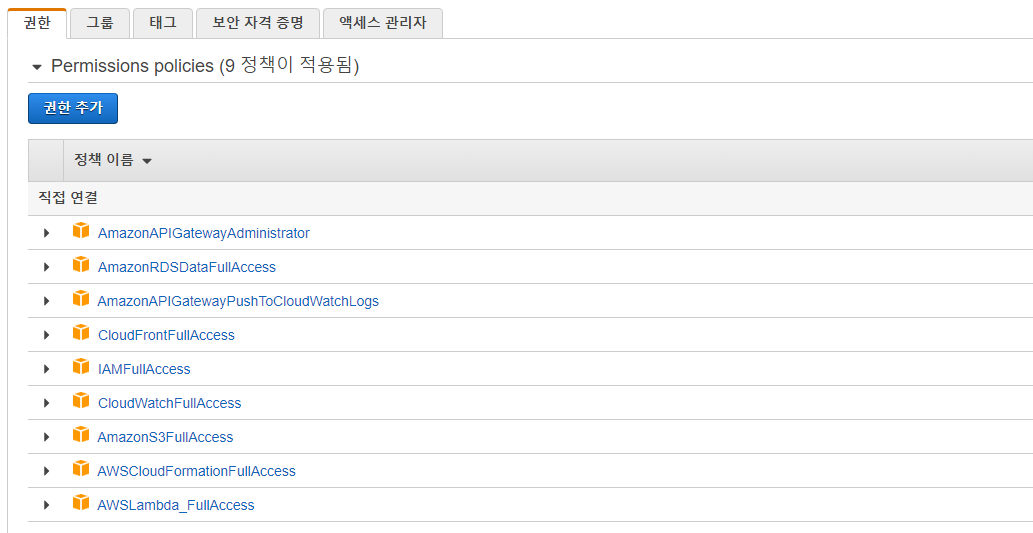Click the policy box icon beside CloudFrontFullAccess
Image resolution: width=1033 pixels, height=533 pixels.
(81, 333)
